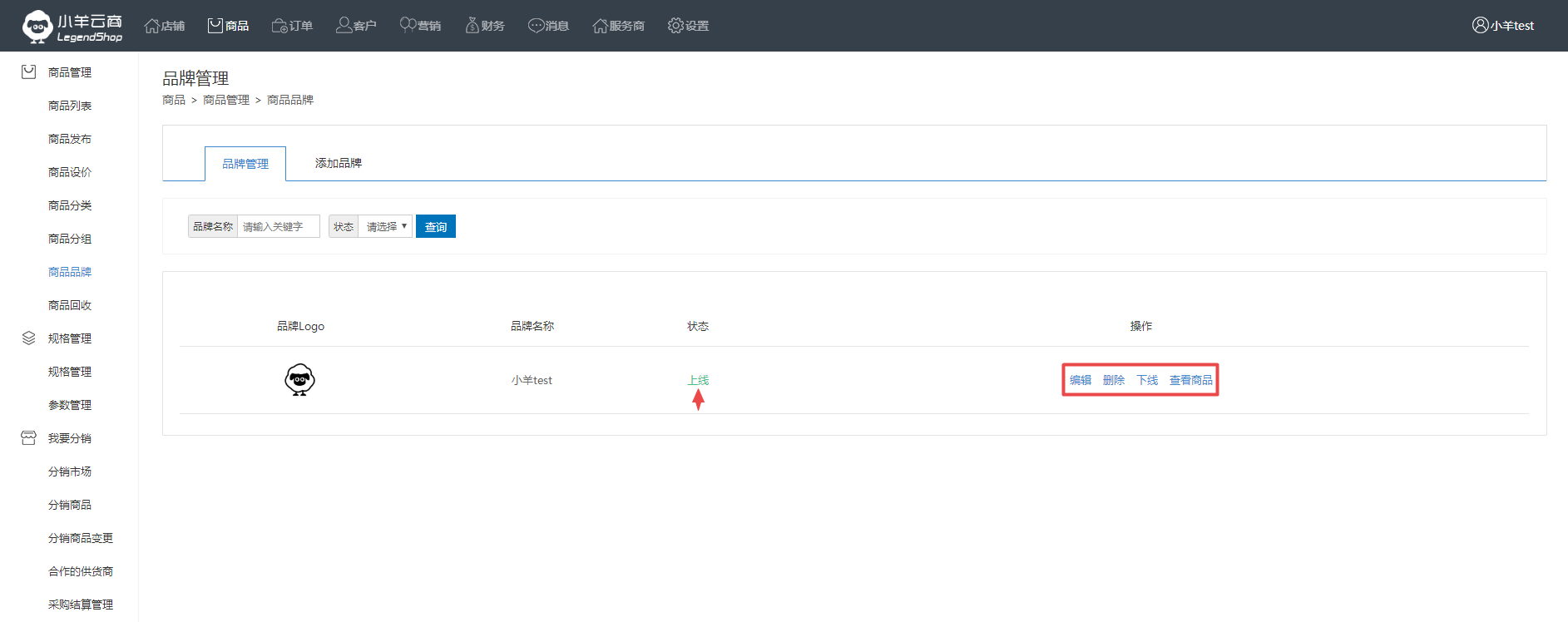Collapse the 商品管理 sidebar group
Image resolution: width=1568 pixels, height=622 pixels.
(69, 72)
